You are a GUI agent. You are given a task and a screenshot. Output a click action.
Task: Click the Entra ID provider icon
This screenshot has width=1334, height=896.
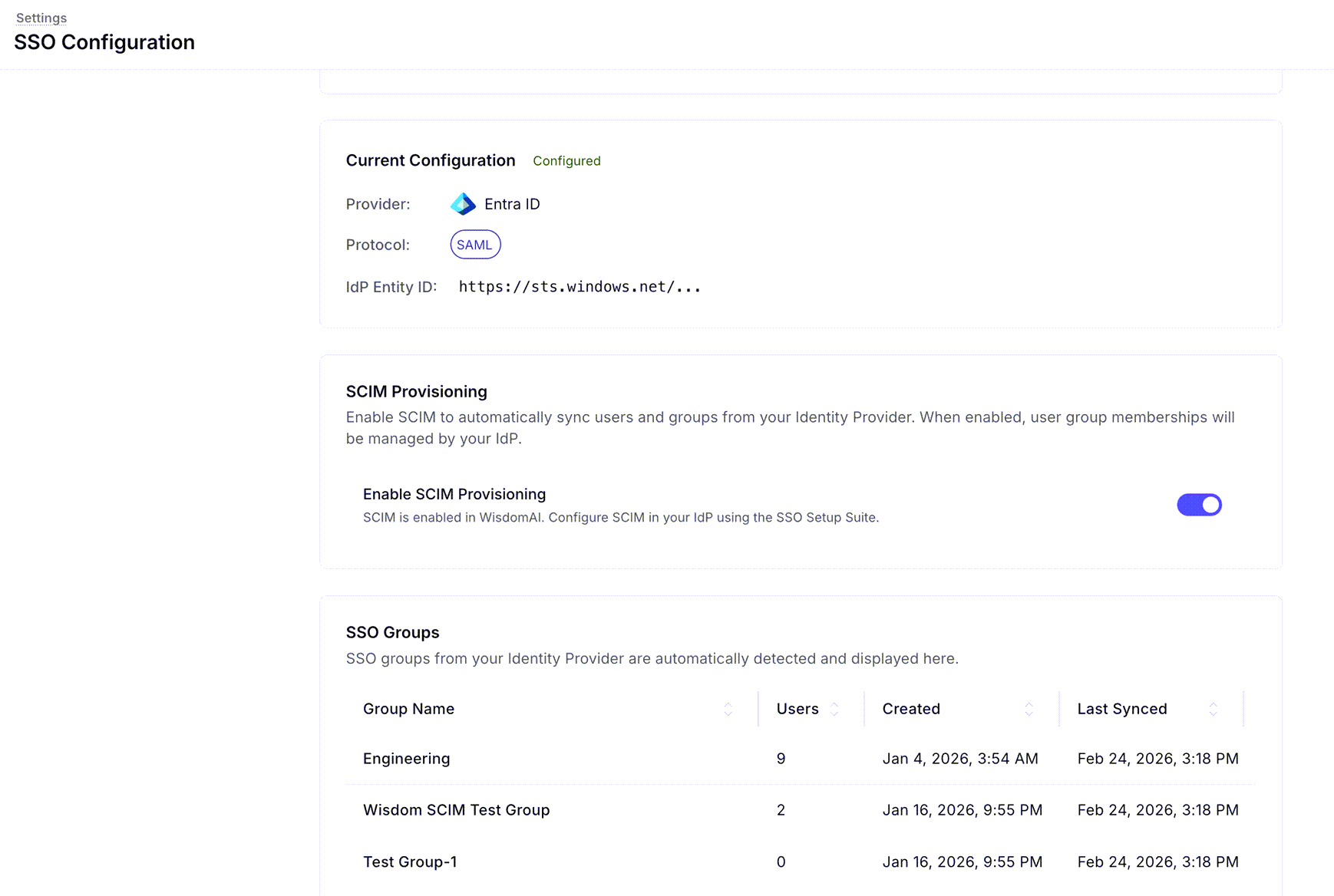pos(463,204)
